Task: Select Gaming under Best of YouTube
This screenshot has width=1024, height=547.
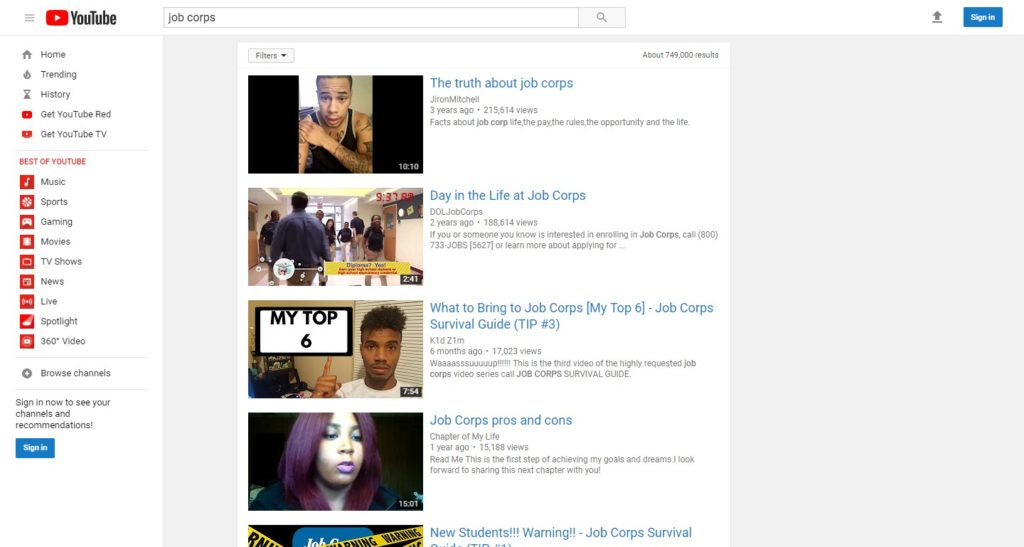Action: point(56,222)
